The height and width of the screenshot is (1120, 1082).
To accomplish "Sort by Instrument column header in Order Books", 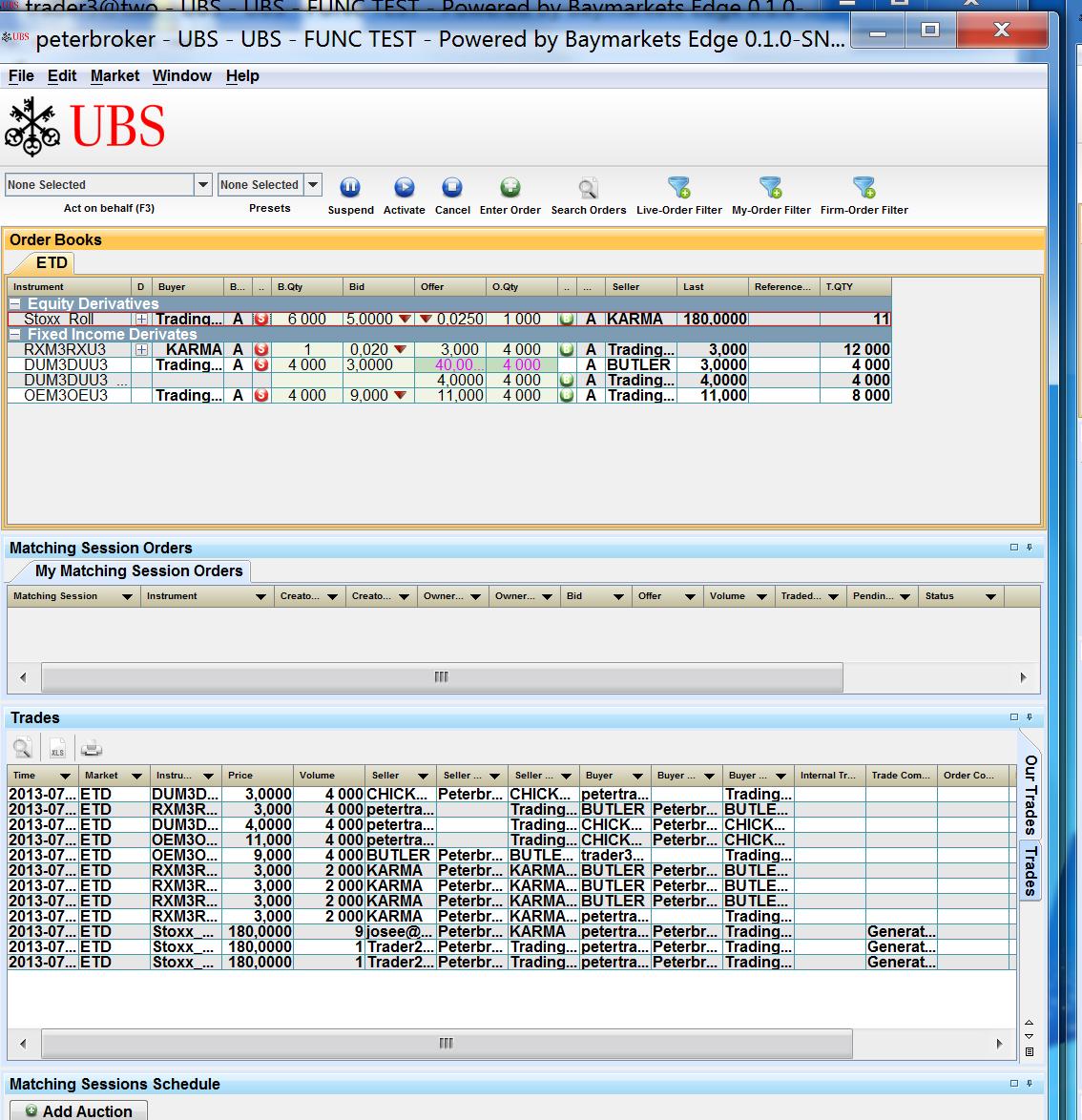I will pos(70,286).
